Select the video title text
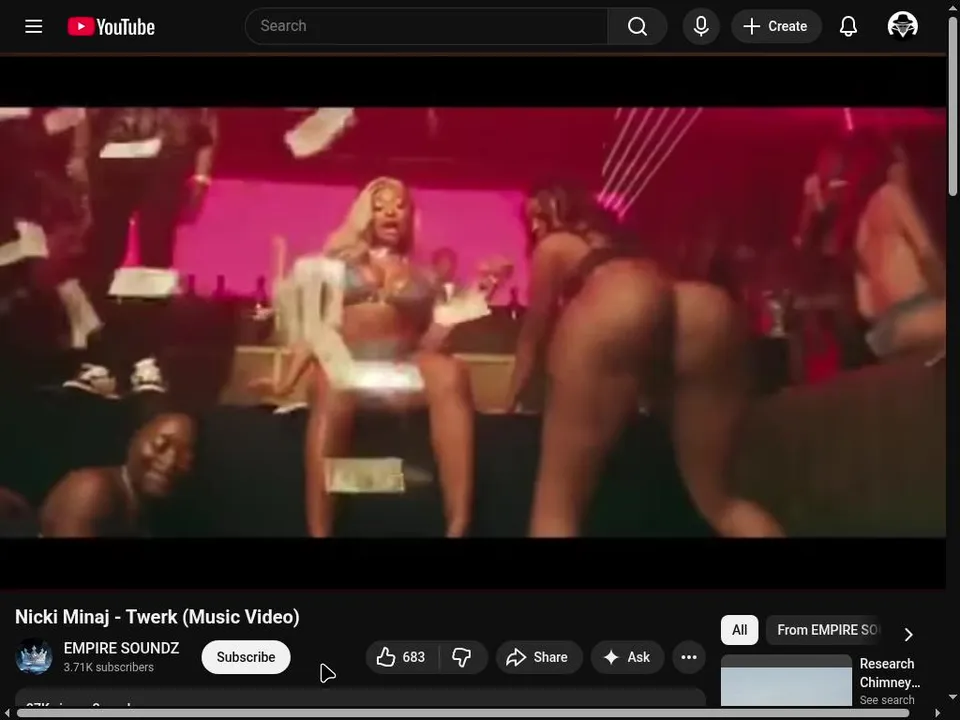Image resolution: width=960 pixels, height=720 pixels. click(x=157, y=617)
